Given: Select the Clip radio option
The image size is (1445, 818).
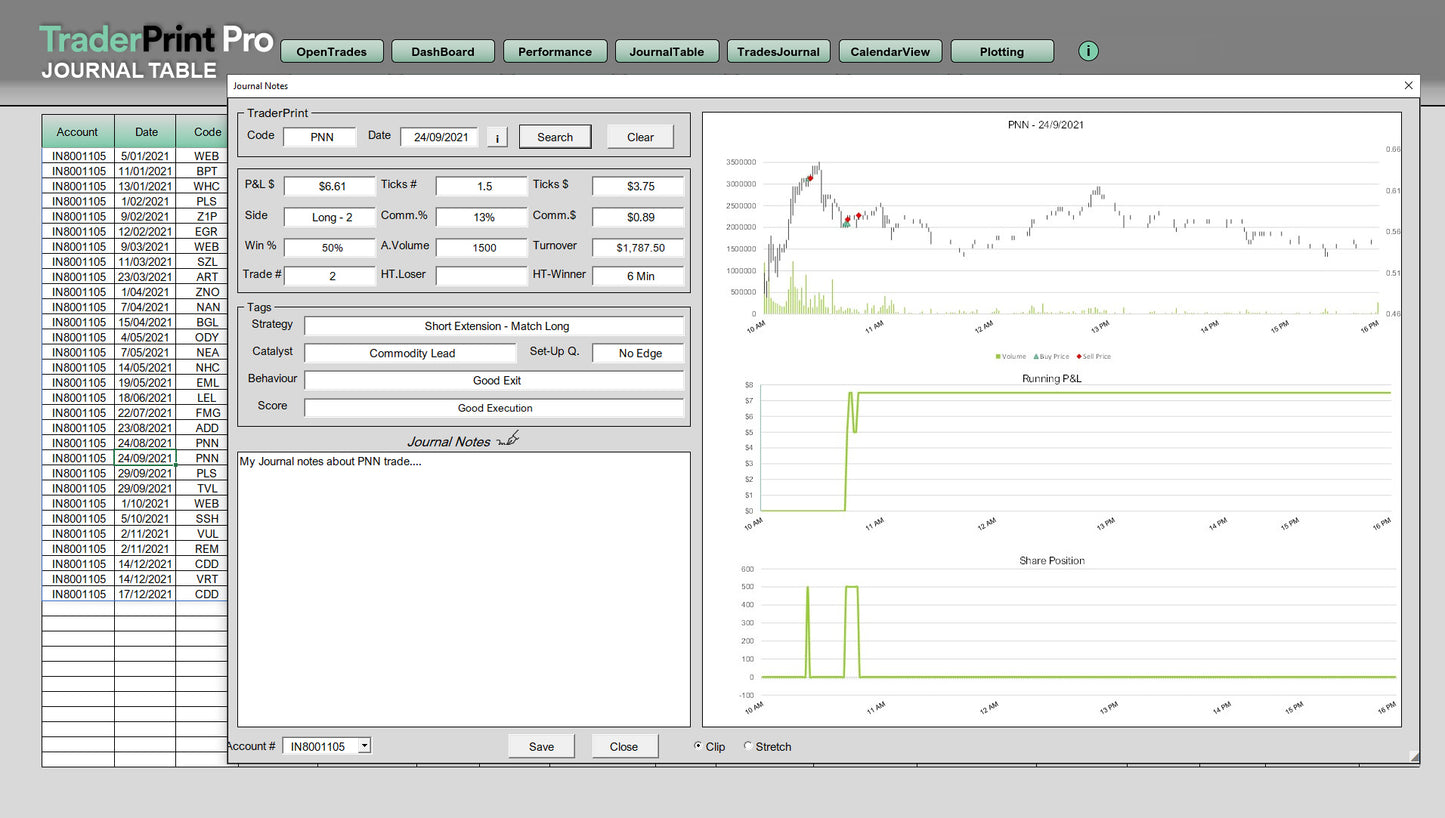Looking at the screenshot, I should point(699,746).
